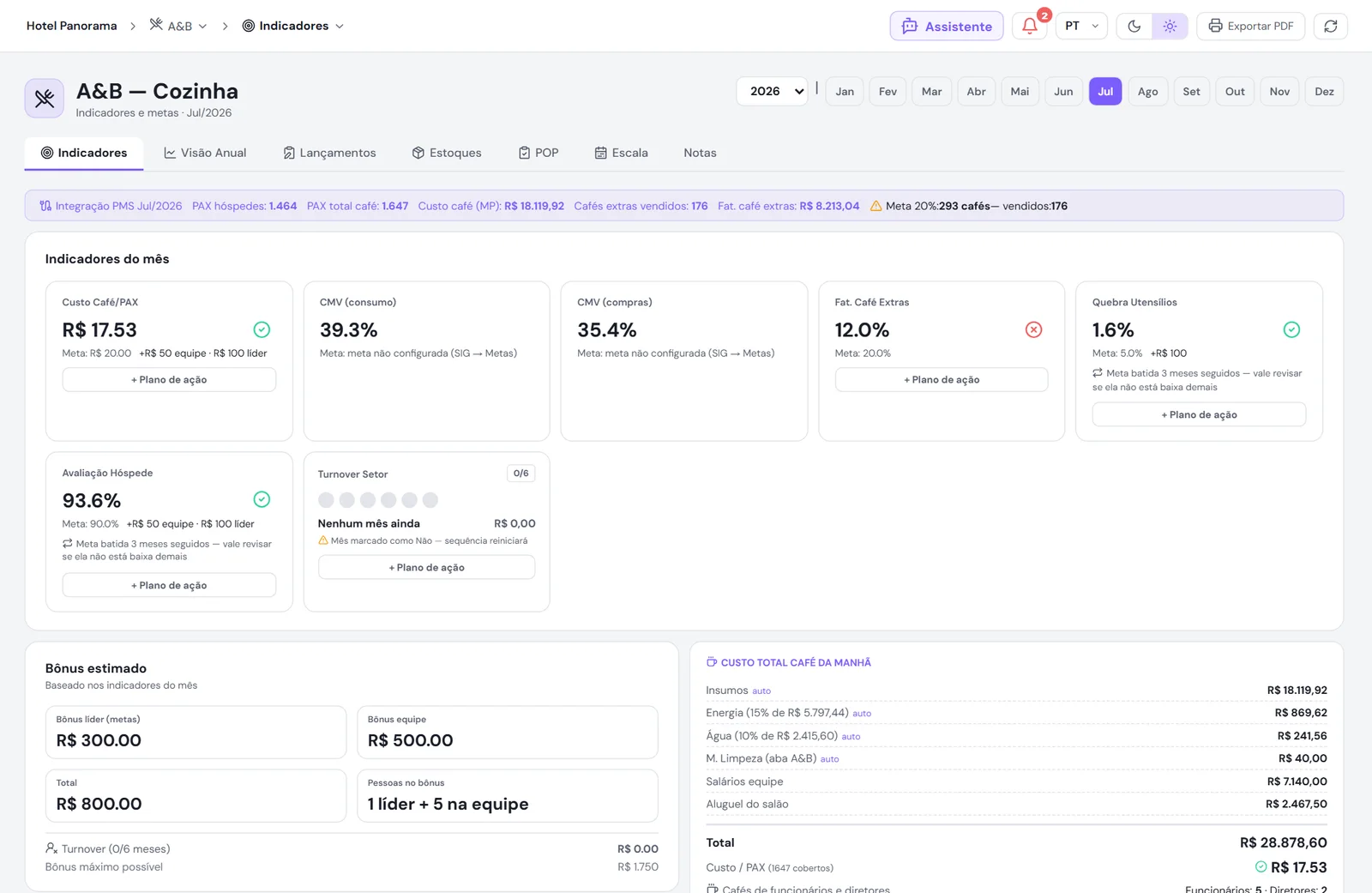This screenshot has height=893, width=1372.
Task: Add Plano de ação on Turnover Setor card
Action: (x=426, y=567)
